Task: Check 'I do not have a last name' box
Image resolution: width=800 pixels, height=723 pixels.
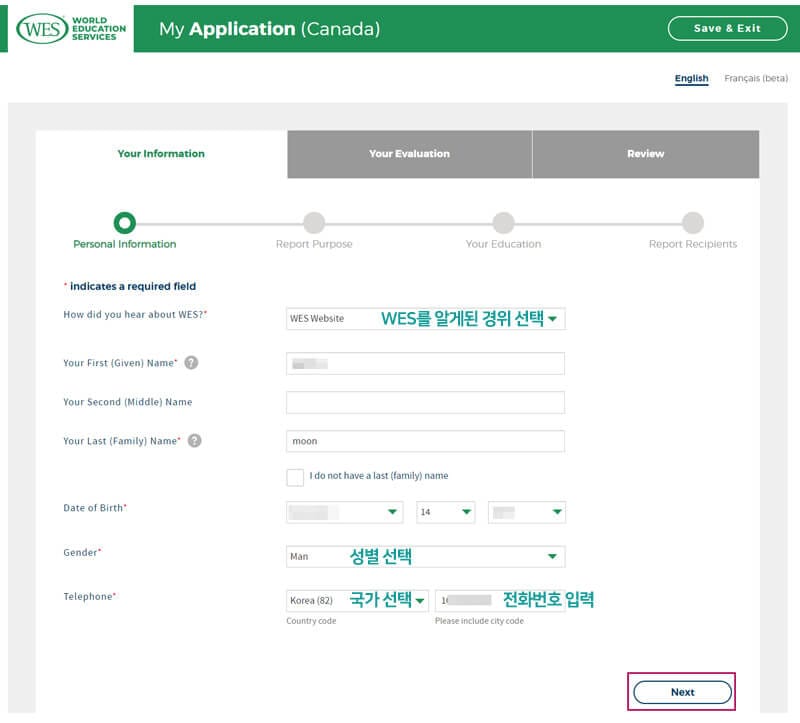Action: (x=295, y=477)
